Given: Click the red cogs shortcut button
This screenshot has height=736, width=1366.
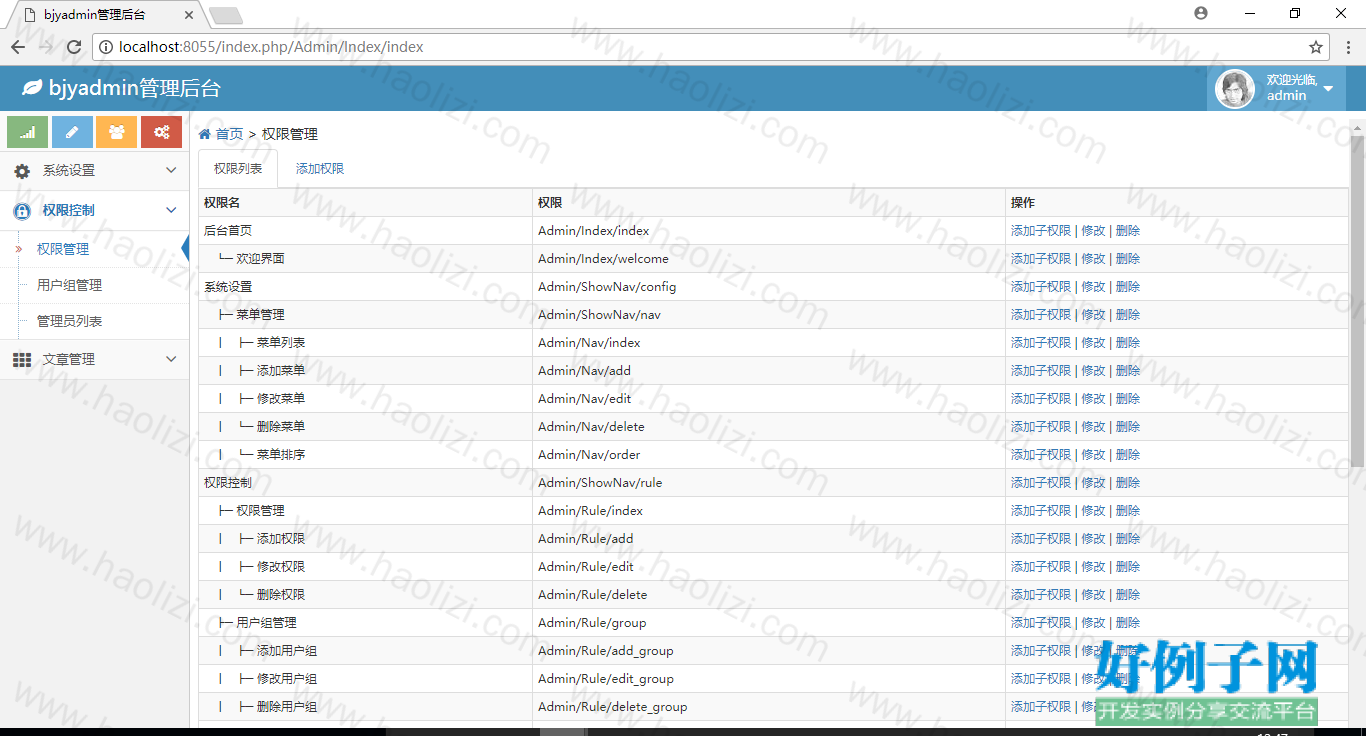Looking at the screenshot, I should (161, 132).
